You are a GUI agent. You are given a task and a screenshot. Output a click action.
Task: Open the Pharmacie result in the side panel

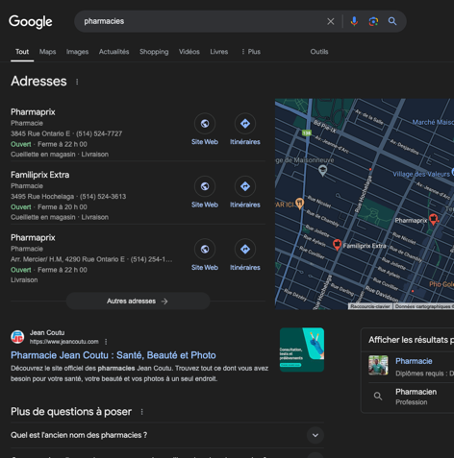click(x=414, y=361)
